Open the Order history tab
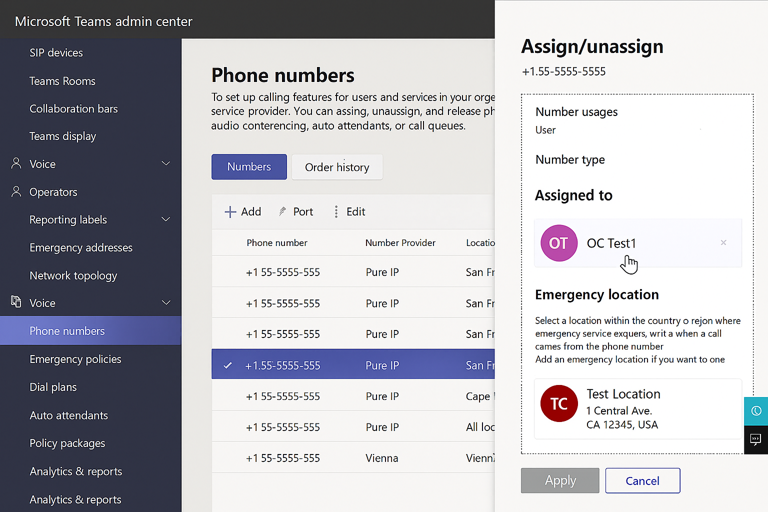The image size is (768, 512). [337, 167]
